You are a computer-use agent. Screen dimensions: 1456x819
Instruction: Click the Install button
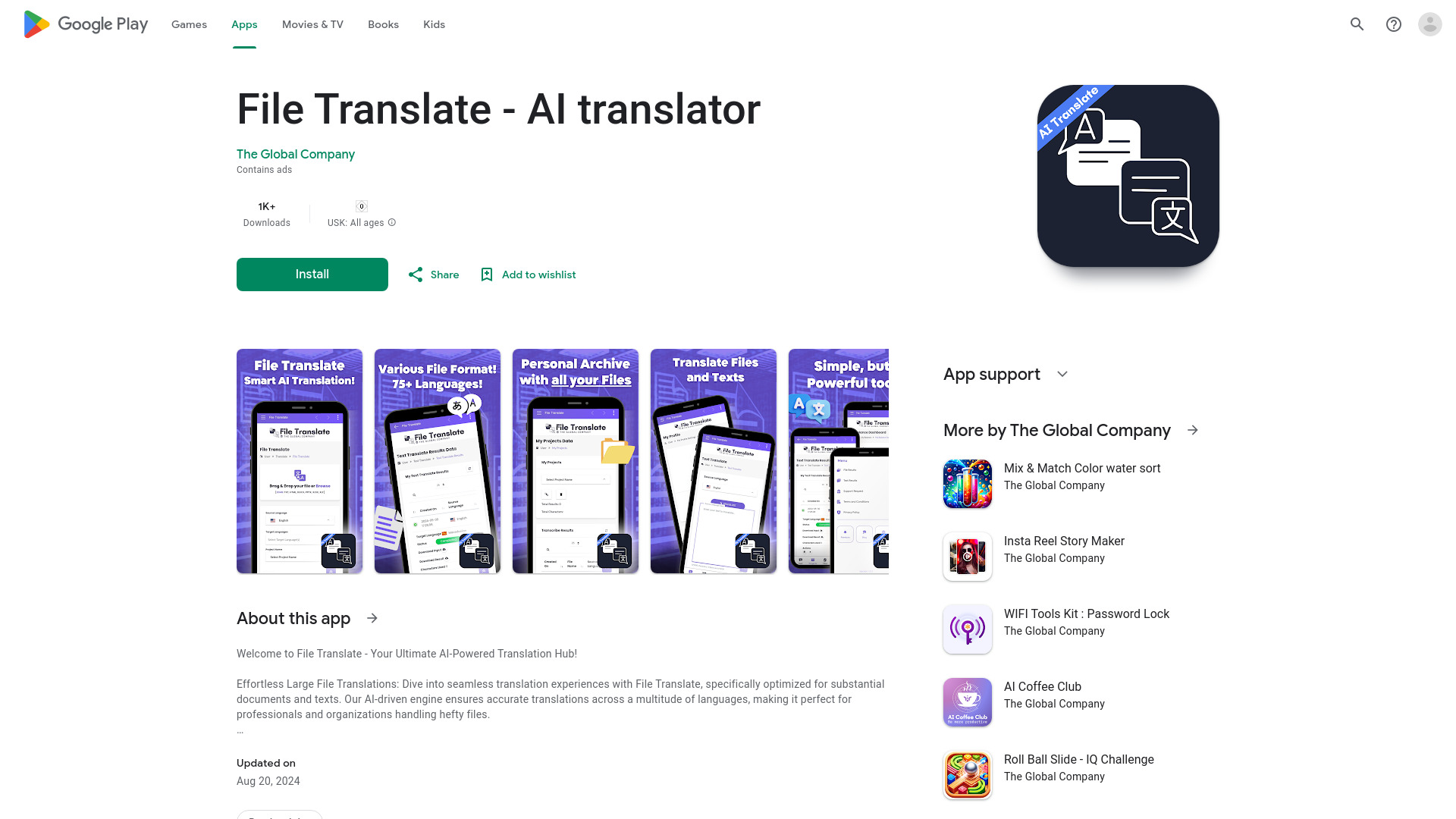pos(312,274)
